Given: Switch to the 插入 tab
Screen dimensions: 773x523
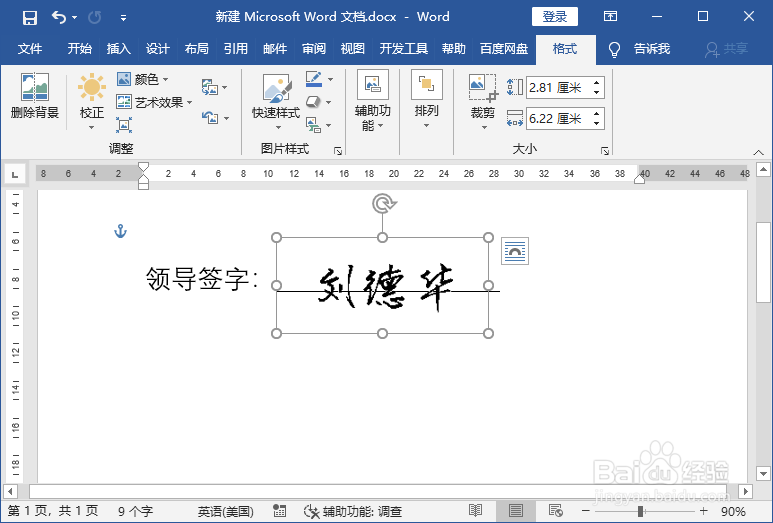Looking at the screenshot, I should coord(119,49).
